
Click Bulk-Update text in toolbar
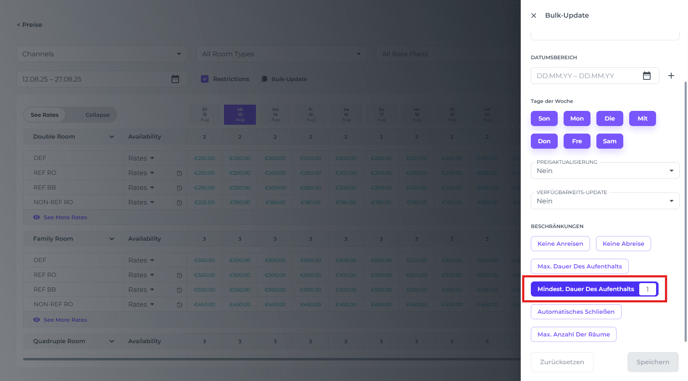pyautogui.click(x=289, y=79)
